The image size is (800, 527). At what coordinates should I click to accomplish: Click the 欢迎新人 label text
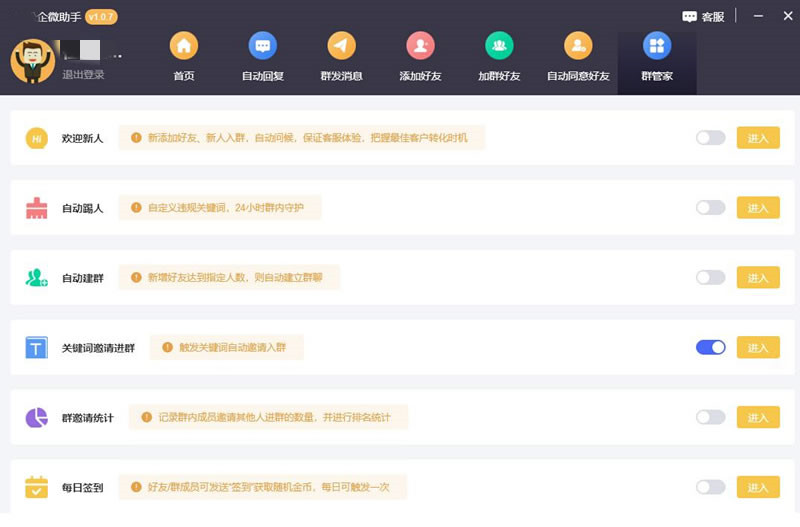83,138
